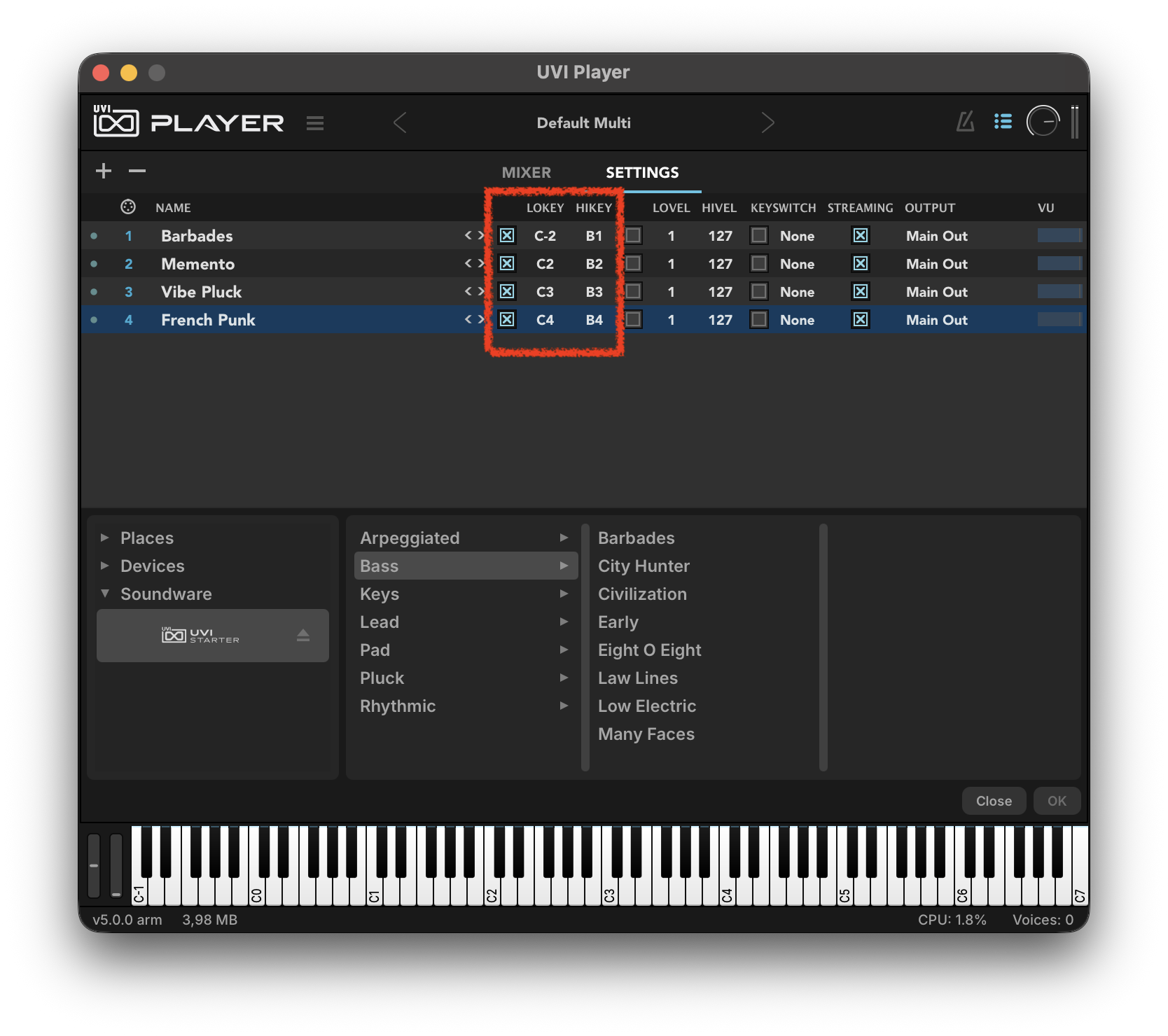Disable streaming for Barbades
Screen dimensions: 1168x1036
(x=861, y=235)
